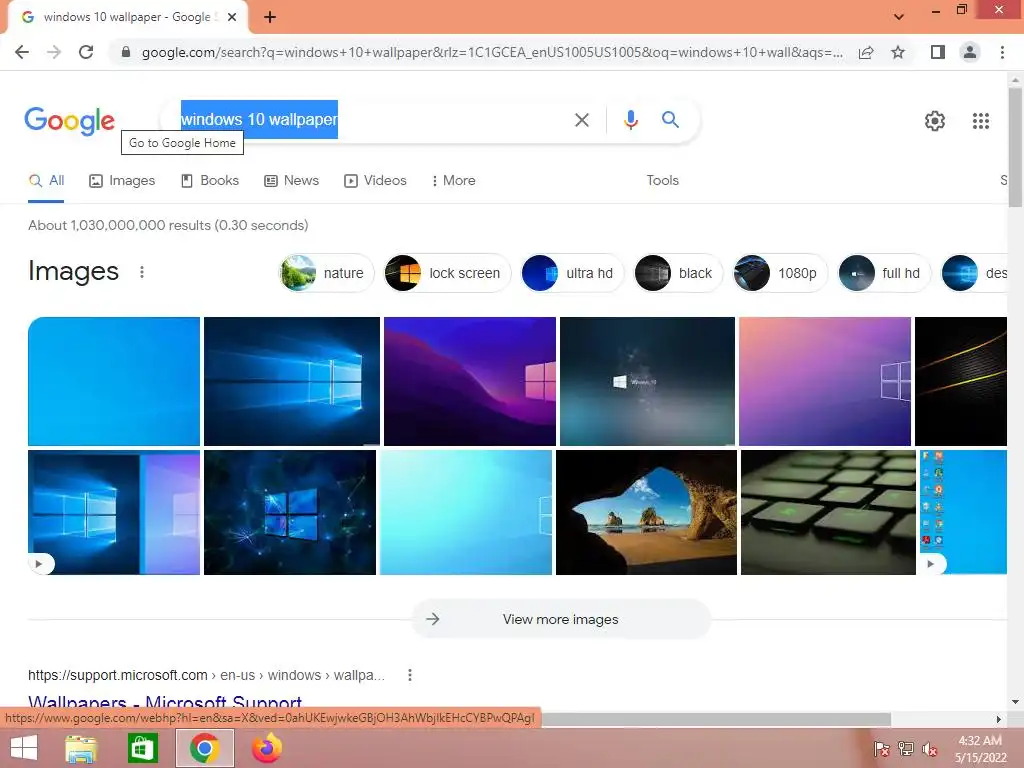Open File Explorer from taskbar
The height and width of the screenshot is (768, 1024).
point(81,748)
